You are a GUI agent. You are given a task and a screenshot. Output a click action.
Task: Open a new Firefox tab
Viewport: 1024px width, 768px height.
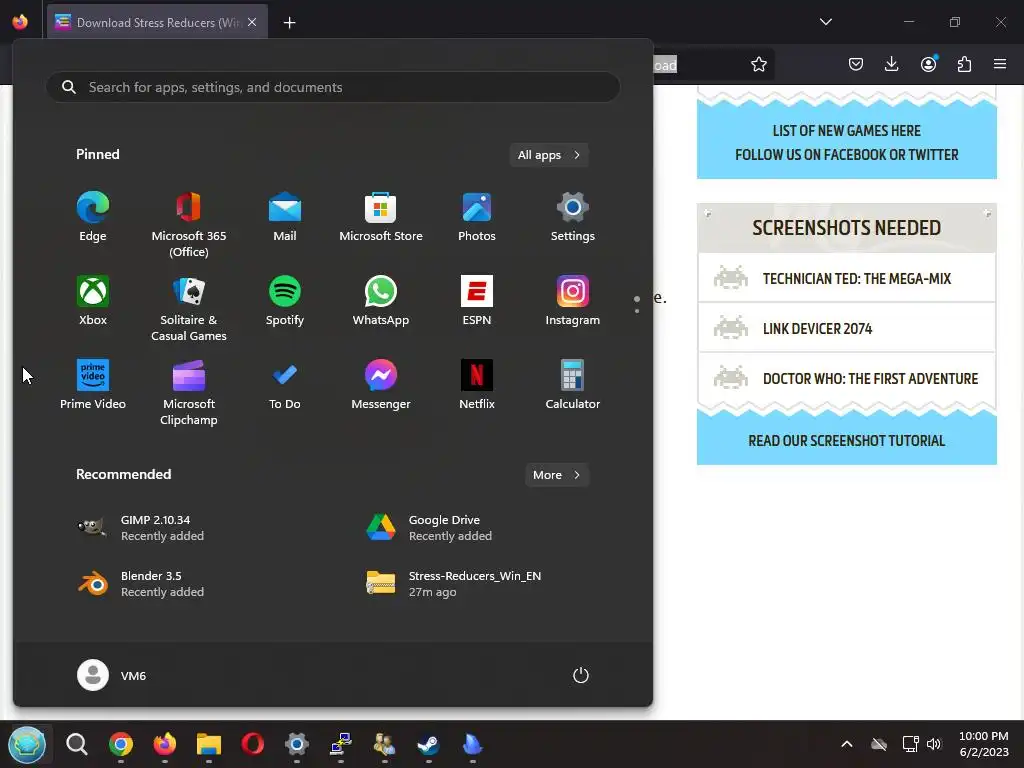pyautogui.click(x=289, y=23)
